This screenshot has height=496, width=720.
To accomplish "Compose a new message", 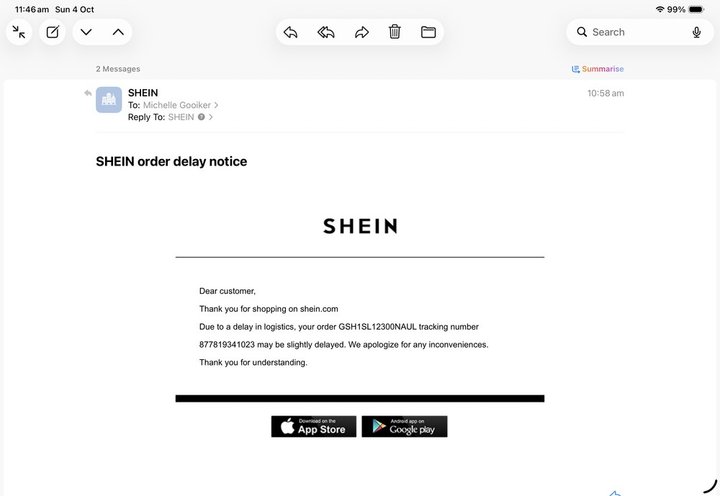I will coord(52,32).
